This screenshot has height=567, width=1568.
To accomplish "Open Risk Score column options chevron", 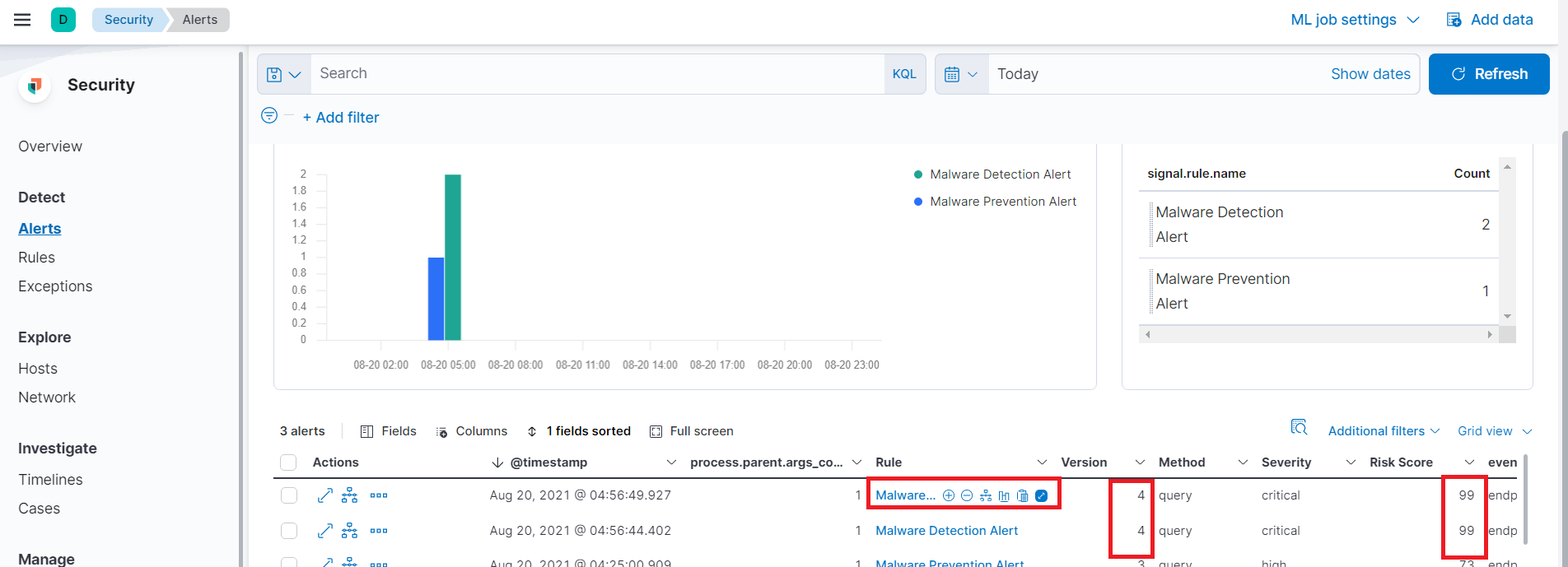I will click(x=1469, y=462).
